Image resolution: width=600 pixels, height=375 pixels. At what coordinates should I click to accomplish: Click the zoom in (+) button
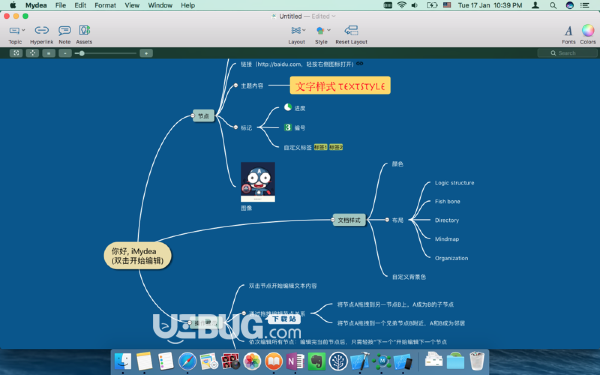point(146,53)
